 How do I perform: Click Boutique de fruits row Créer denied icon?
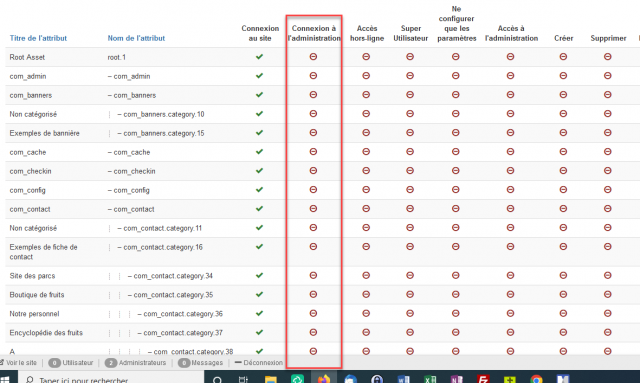point(563,294)
